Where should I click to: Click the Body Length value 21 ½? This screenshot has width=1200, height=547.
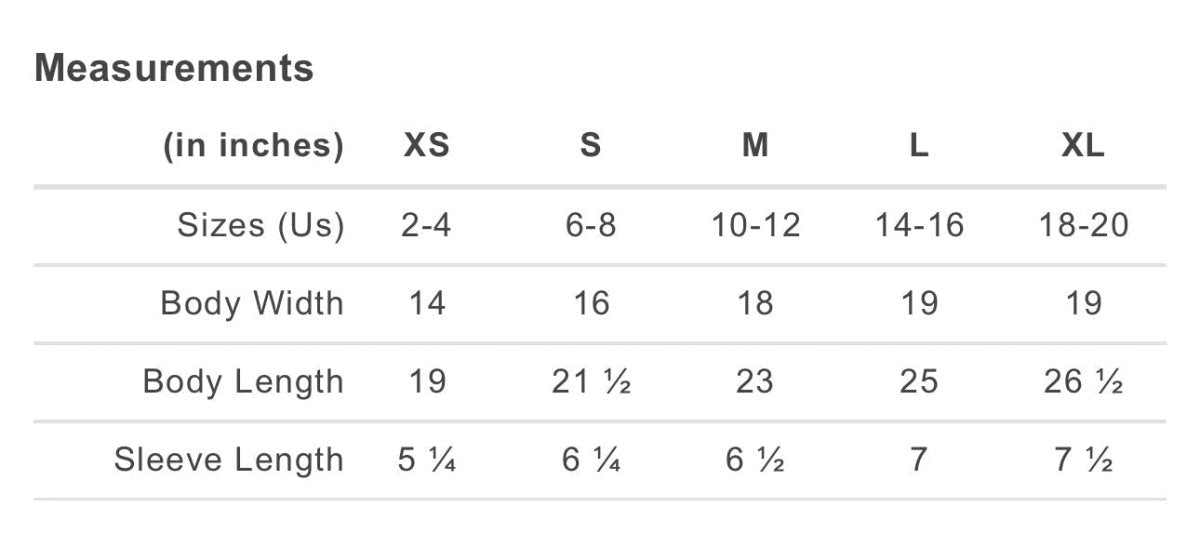(591, 381)
